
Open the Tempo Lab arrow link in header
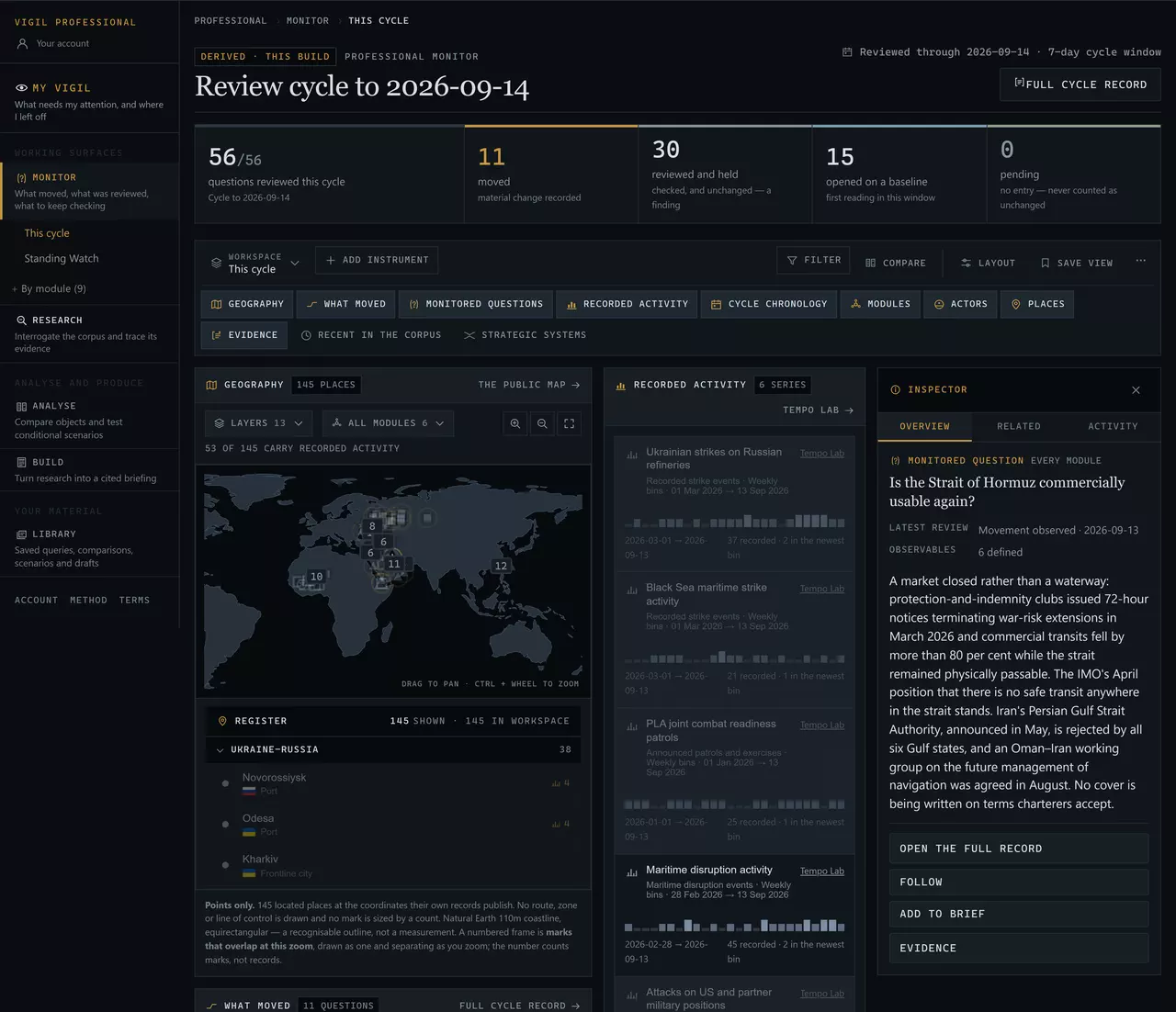(x=818, y=410)
